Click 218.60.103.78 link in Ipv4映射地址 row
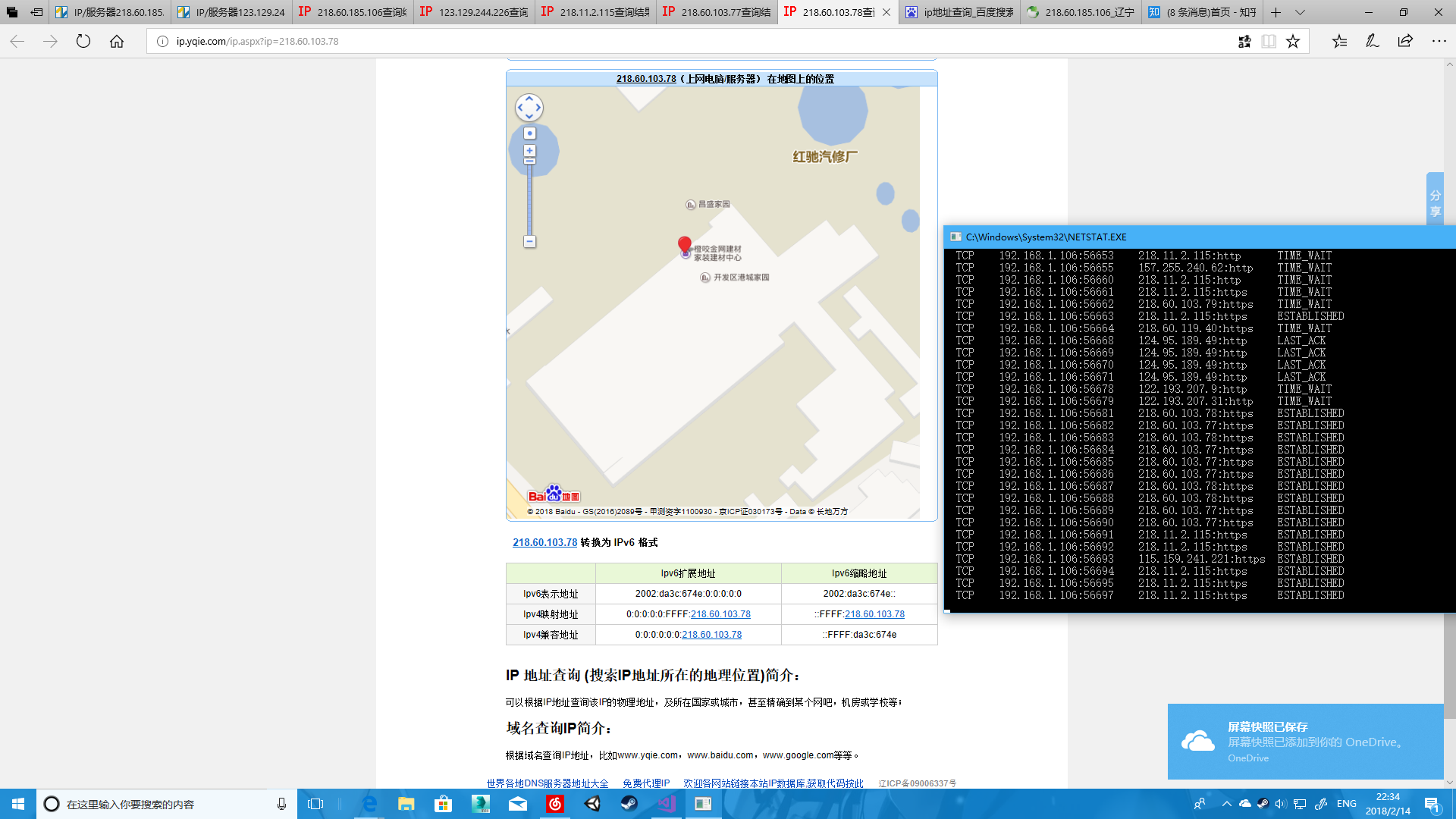1456x819 pixels. (720, 614)
